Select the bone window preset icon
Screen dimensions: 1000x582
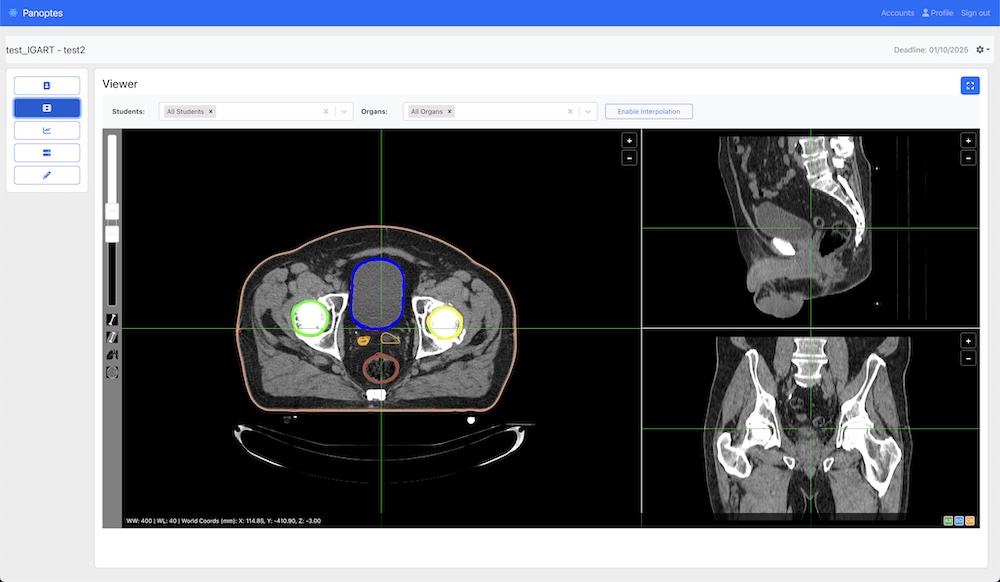pyautogui.click(x=112, y=319)
